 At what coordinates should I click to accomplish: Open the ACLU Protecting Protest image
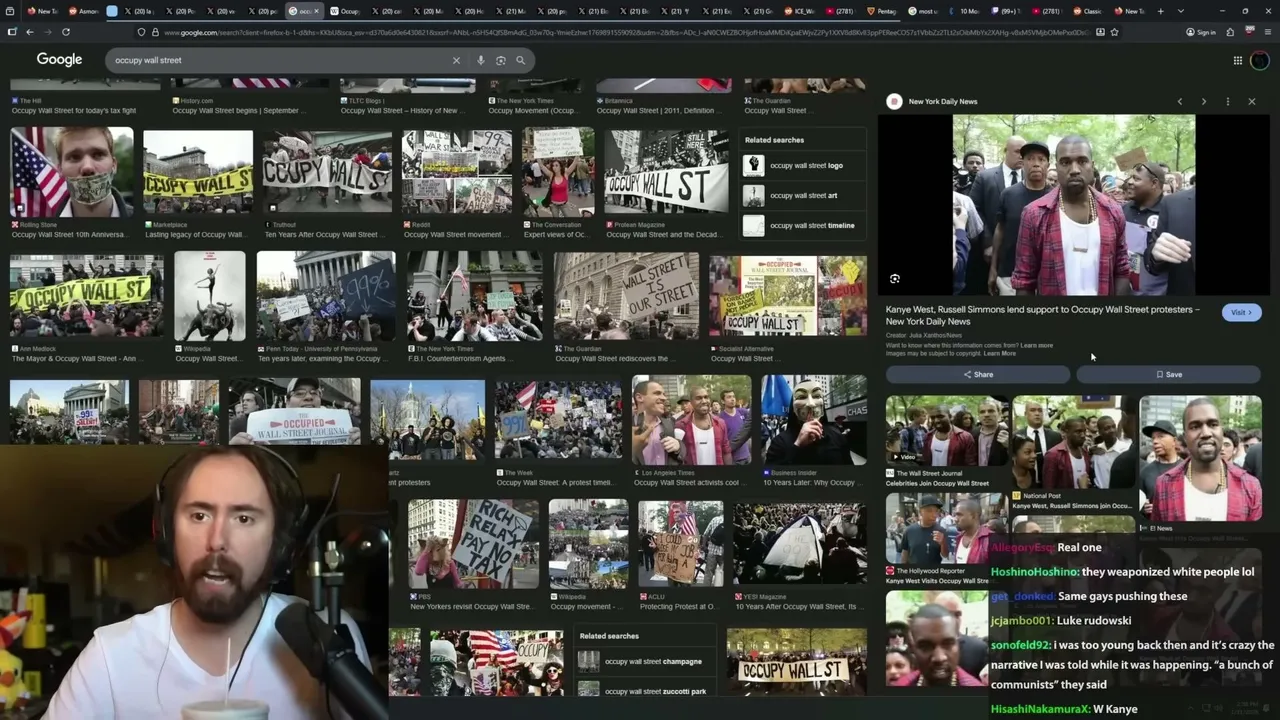(x=681, y=543)
